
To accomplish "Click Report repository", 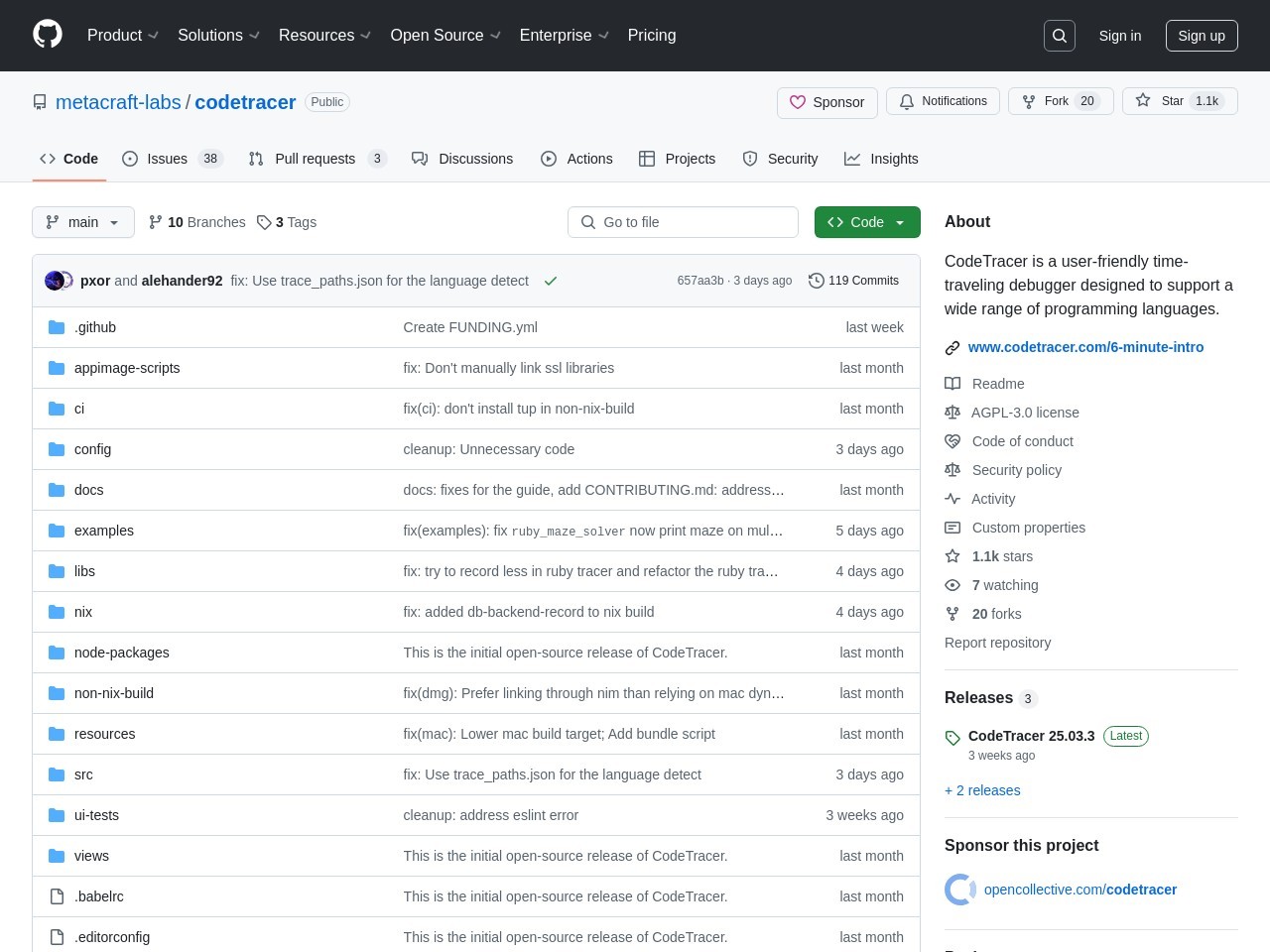I will coord(997,643).
